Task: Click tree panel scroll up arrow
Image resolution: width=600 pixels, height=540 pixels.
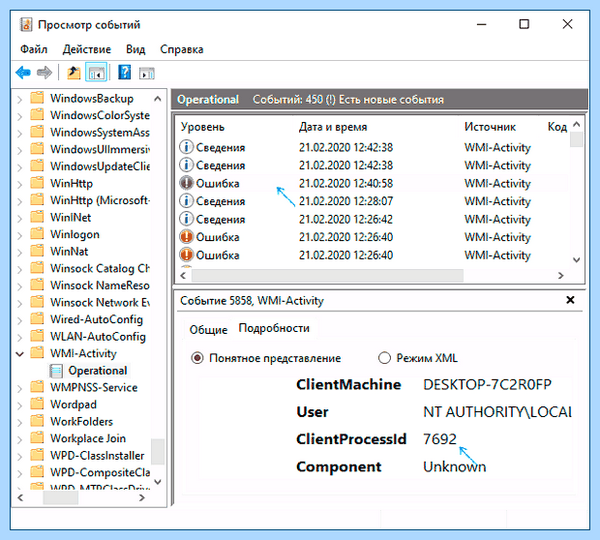Action: (x=157, y=99)
